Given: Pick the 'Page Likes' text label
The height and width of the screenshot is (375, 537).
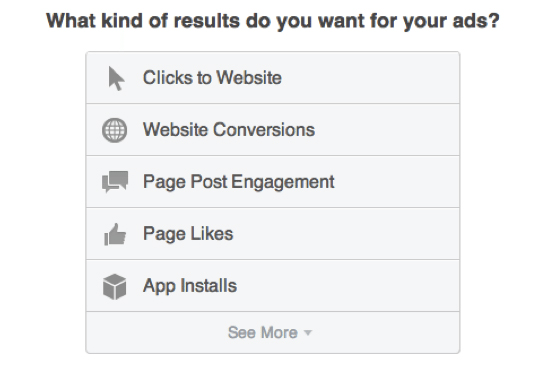Looking at the screenshot, I should point(188,234).
